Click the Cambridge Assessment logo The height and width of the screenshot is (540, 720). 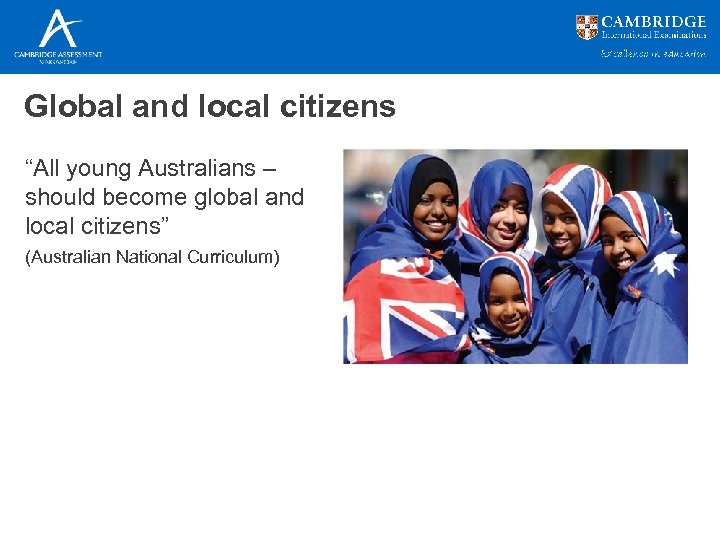[x=58, y=36]
